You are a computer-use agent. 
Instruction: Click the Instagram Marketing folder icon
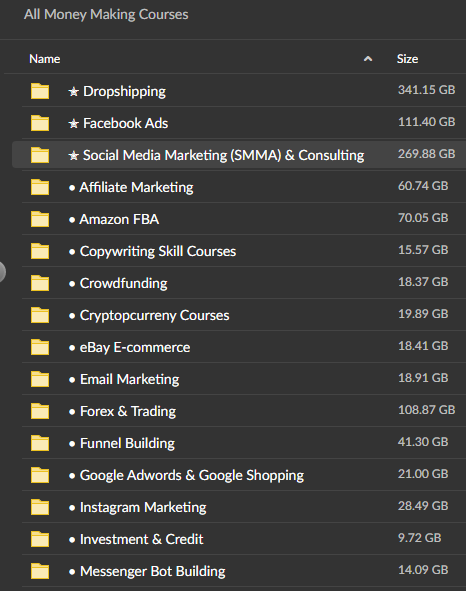(40, 507)
